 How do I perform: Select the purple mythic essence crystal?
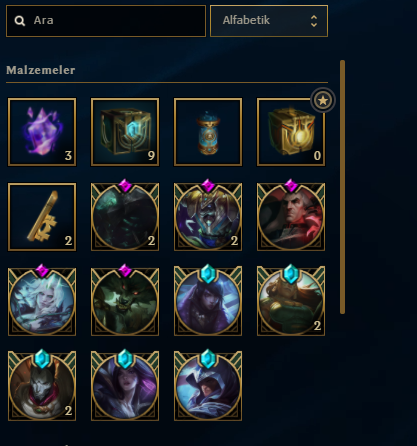tap(42, 132)
